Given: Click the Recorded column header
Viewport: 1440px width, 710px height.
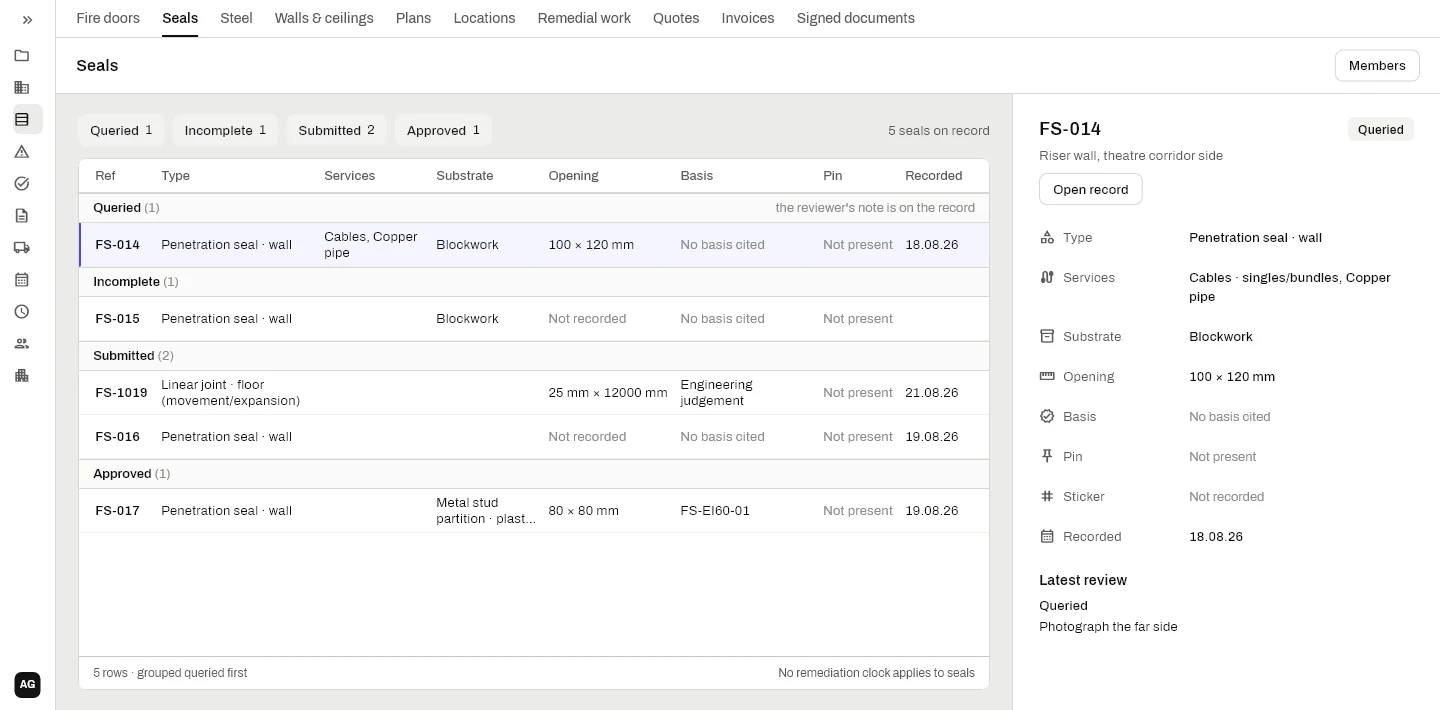Looking at the screenshot, I should coord(934,176).
